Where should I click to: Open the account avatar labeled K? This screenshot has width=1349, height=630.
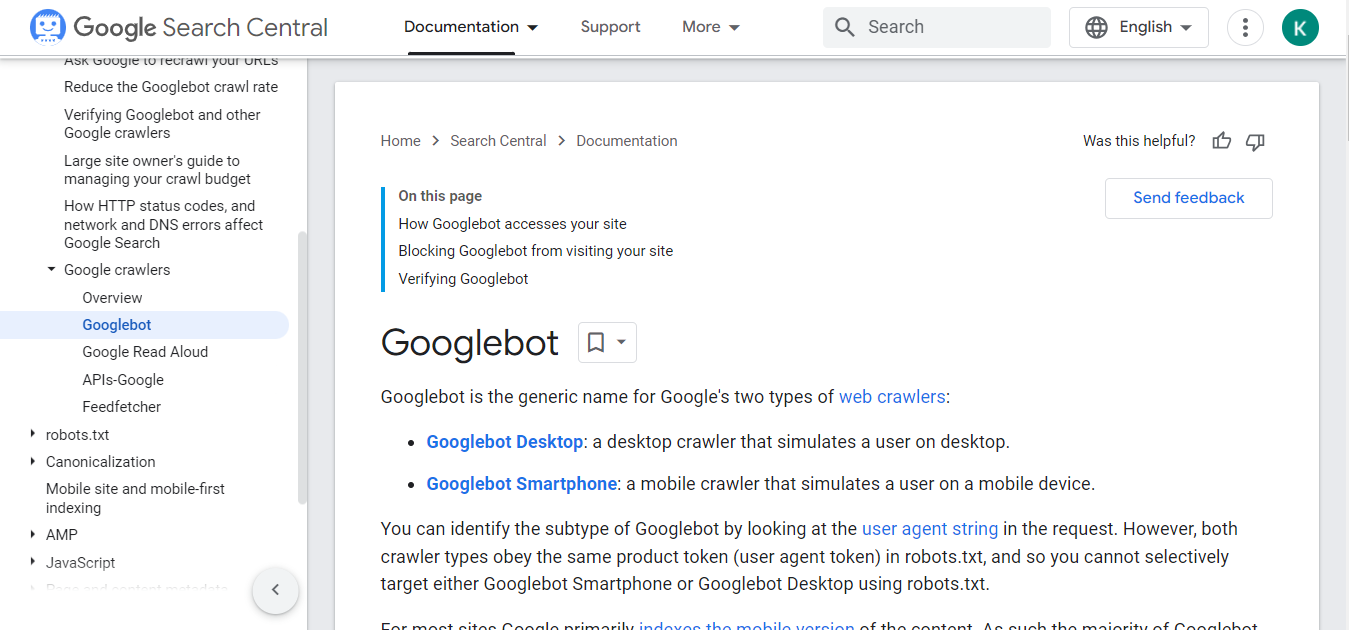pyautogui.click(x=1300, y=27)
